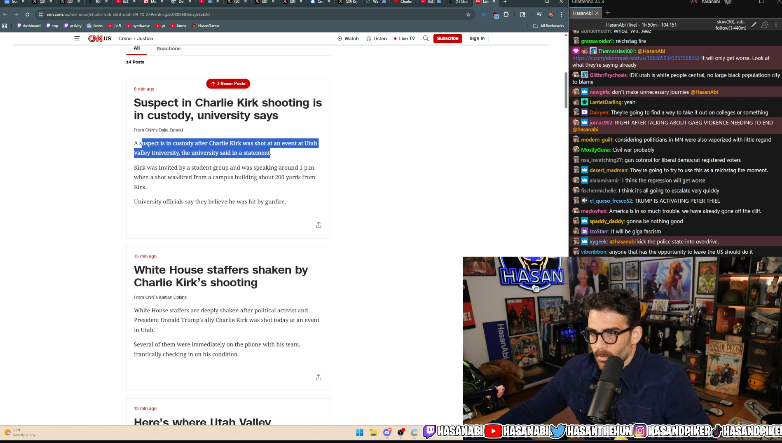Reload the page with refresh icon
782x443 pixels.
[27, 14]
